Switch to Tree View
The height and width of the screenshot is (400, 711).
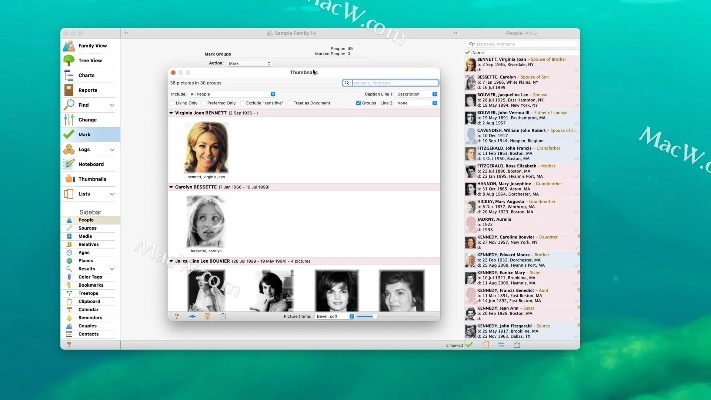[x=89, y=60]
